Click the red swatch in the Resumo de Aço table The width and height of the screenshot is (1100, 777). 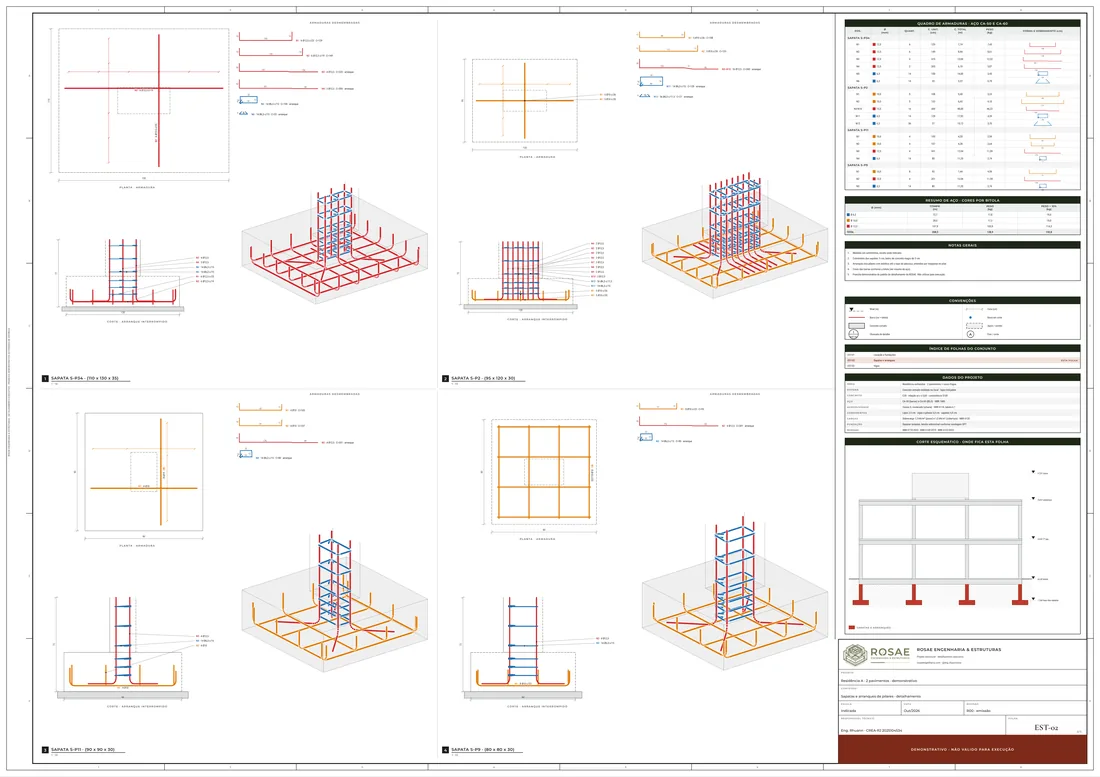click(849, 227)
